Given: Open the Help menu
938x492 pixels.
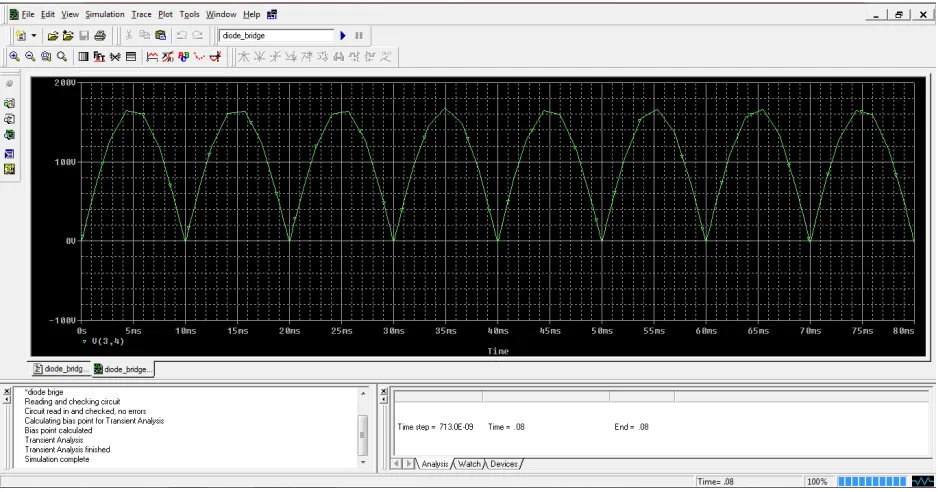Looking at the screenshot, I should click(x=251, y=14).
